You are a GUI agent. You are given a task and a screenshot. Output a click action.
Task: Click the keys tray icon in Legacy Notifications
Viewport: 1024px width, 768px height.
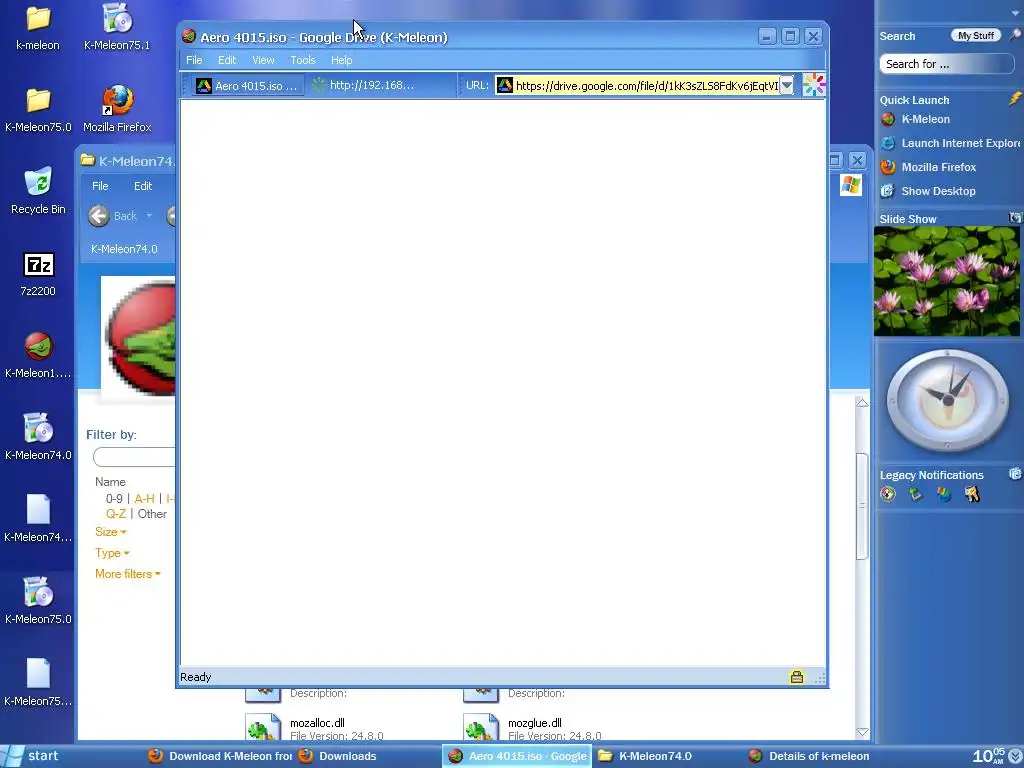point(972,494)
